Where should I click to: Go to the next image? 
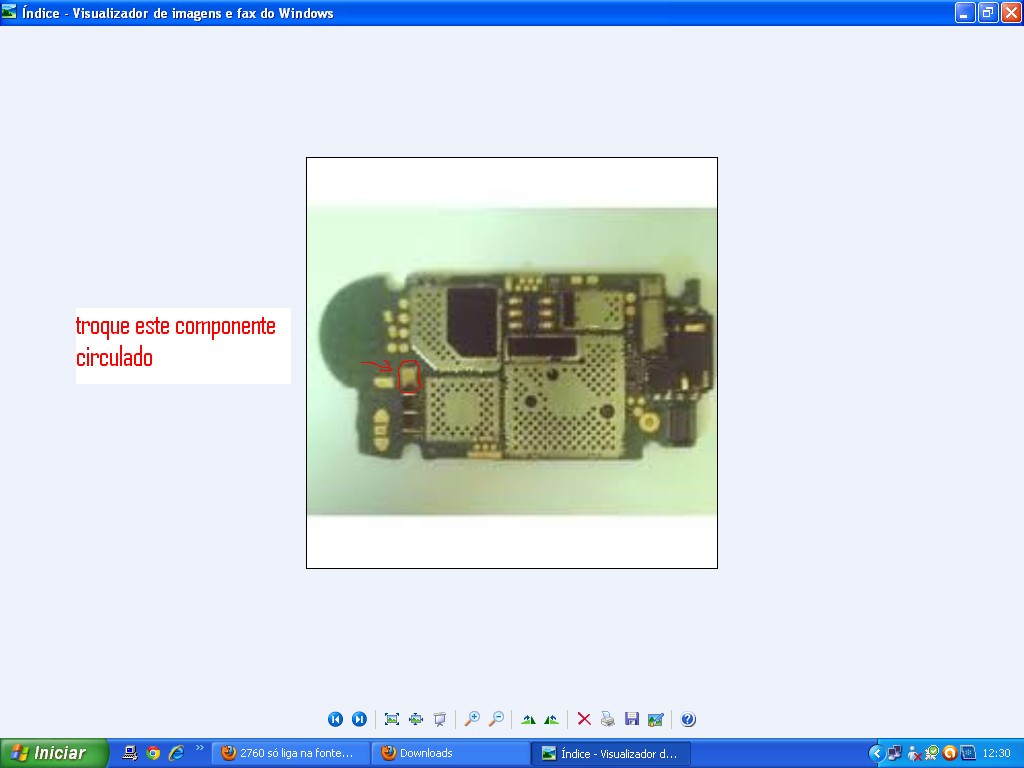pos(359,719)
